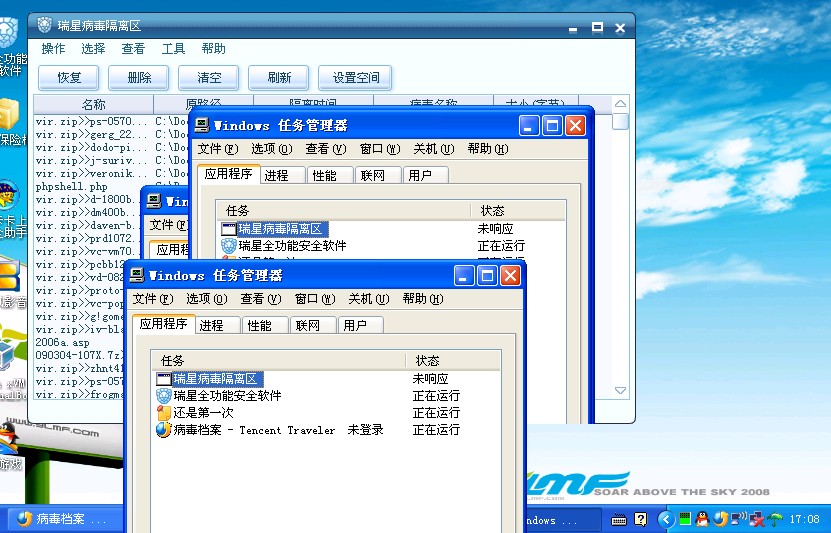Open 帮助(H) menu in front Task Manager
The height and width of the screenshot is (533, 831).
422,299
